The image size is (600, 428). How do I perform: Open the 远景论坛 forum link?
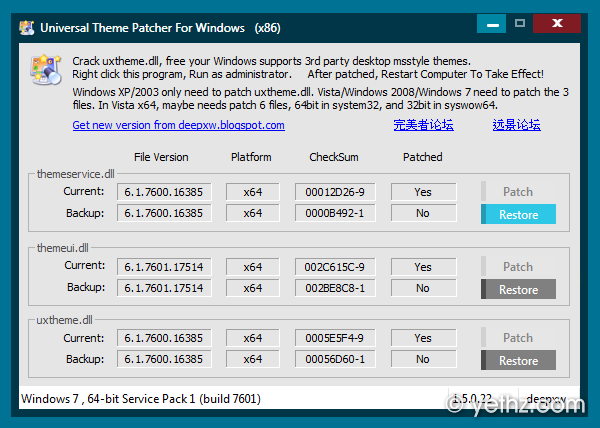516,125
